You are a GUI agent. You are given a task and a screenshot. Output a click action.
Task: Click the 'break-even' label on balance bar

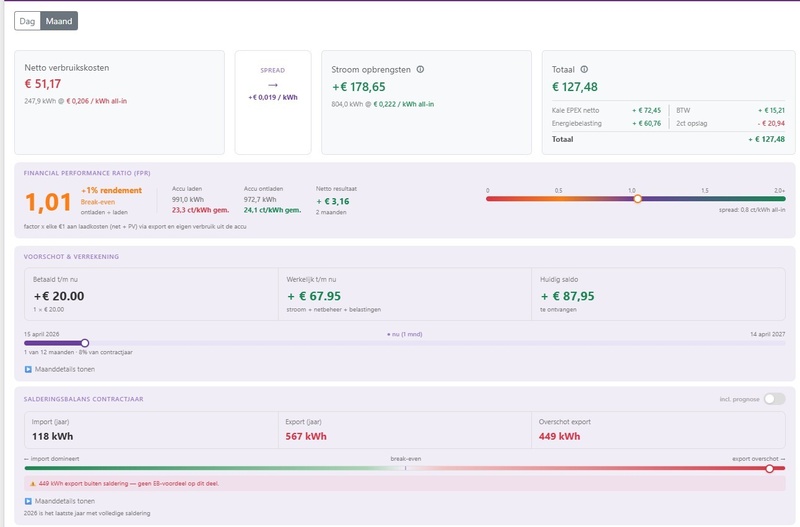406,459
